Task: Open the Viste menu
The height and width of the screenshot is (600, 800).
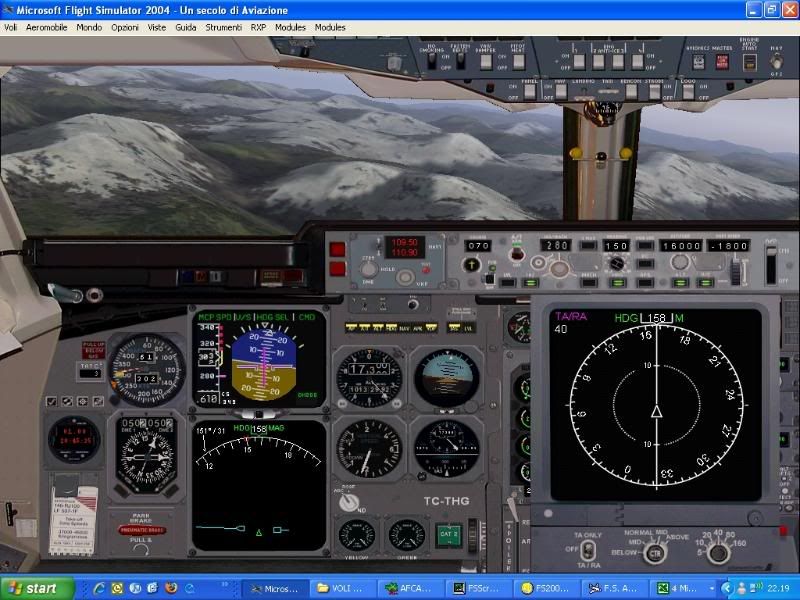Action: (x=157, y=28)
